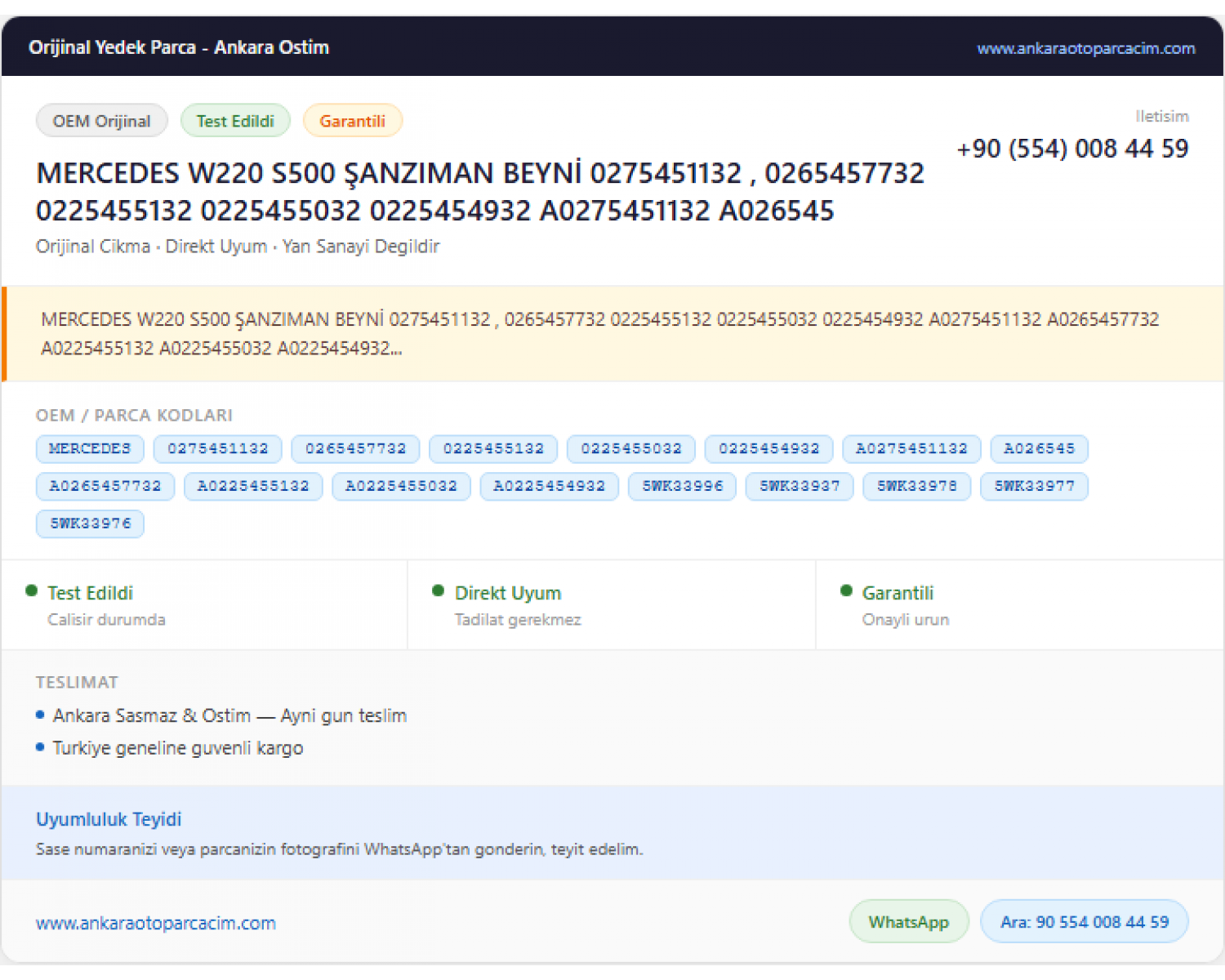Click the 5WK33996 part code chip

tap(683, 486)
